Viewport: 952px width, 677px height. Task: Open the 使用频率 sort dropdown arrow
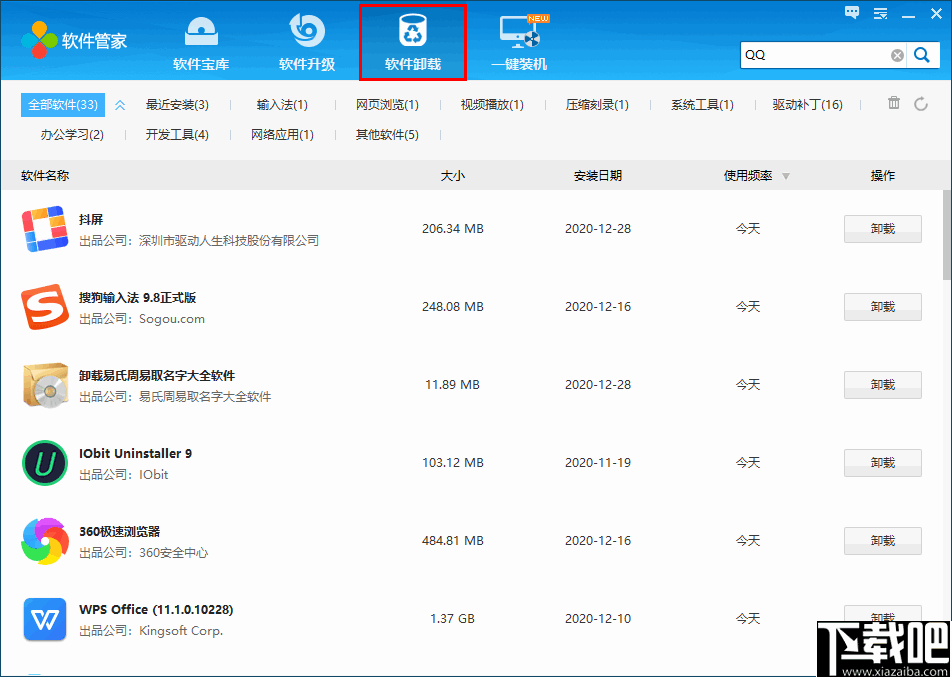click(x=787, y=175)
